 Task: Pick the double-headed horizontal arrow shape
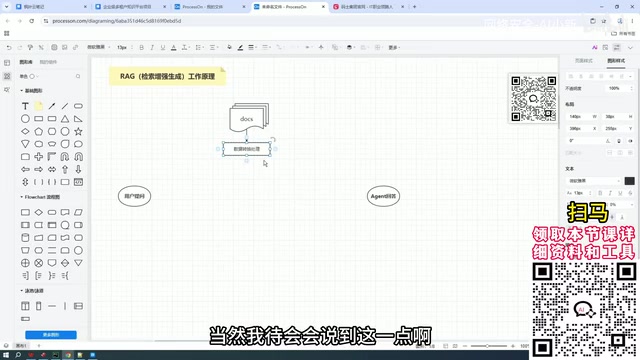coord(52,169)
